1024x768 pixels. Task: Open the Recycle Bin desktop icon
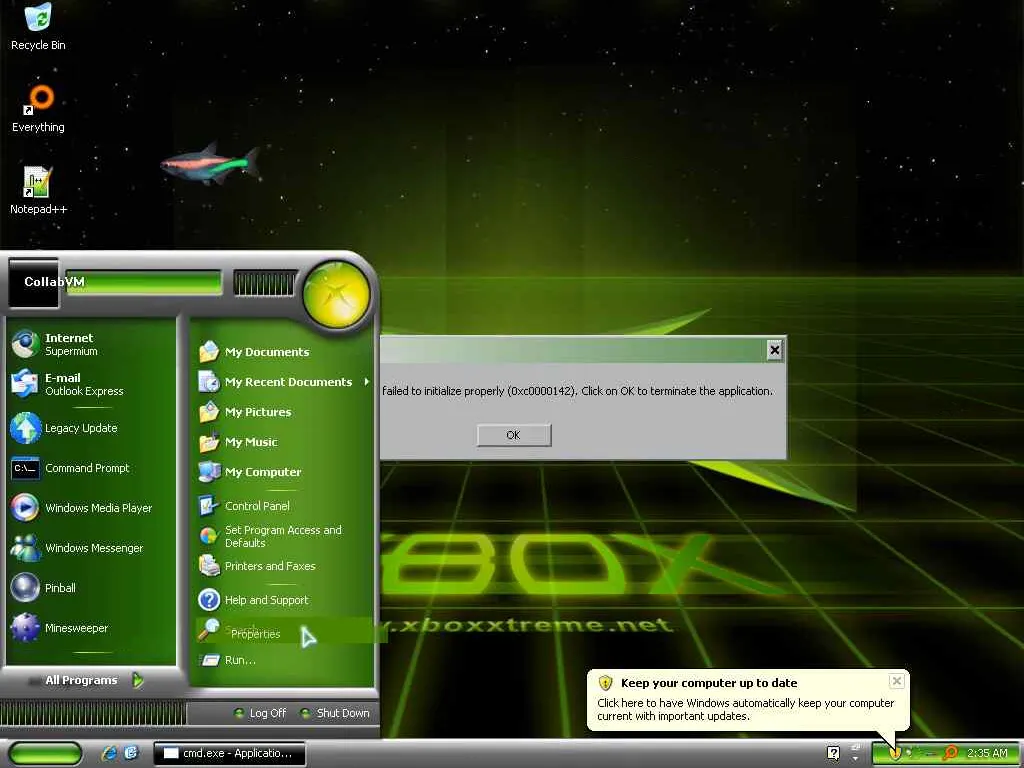[x=38, y=26]
